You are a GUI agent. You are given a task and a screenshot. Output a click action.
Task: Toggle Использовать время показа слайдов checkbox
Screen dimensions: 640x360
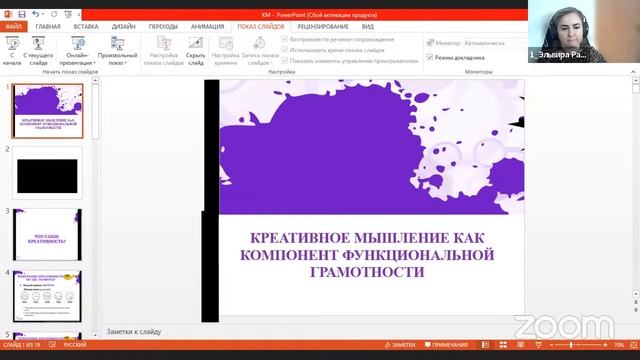(285, 50)
